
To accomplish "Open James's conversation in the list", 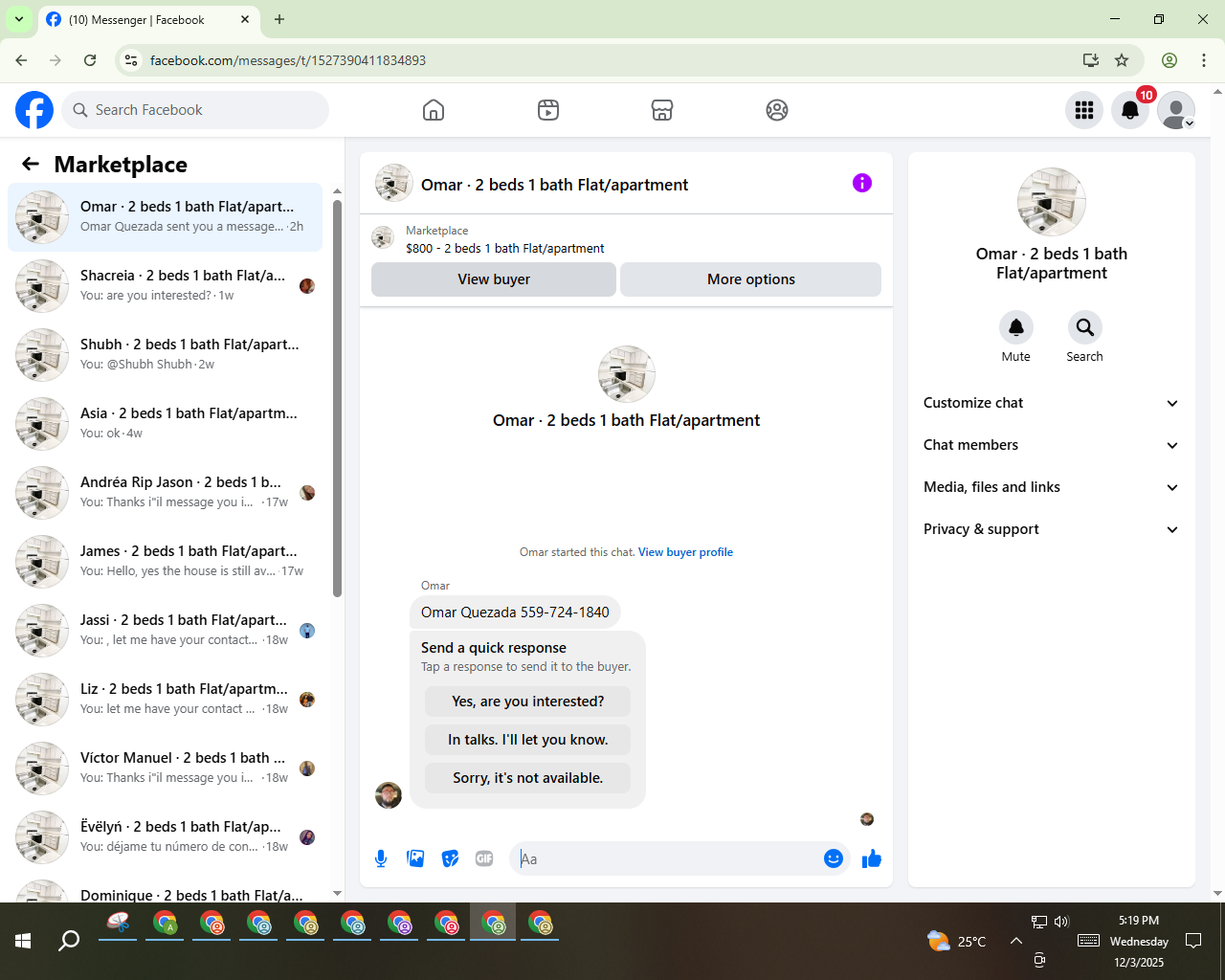I will click(x=166, y=562).
